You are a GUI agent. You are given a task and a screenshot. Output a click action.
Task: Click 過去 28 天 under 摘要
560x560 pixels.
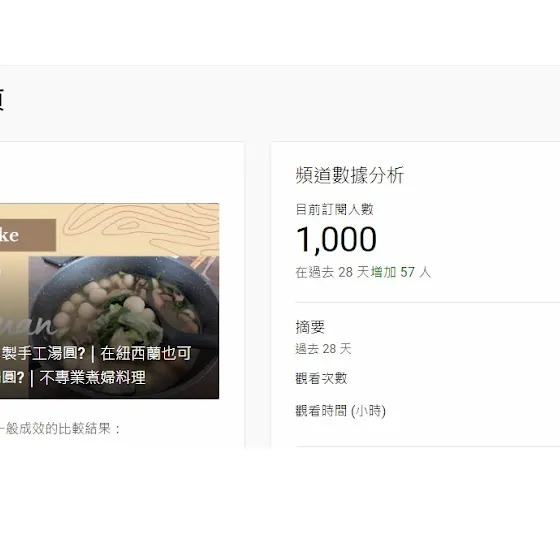(323, 349)
